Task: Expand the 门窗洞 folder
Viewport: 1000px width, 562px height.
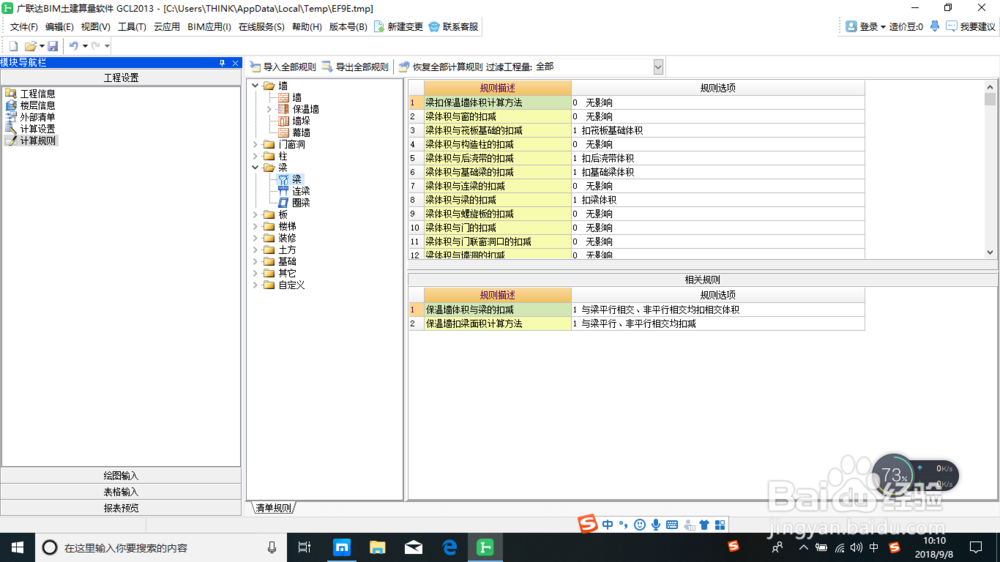Action: [x=255, y=145]
